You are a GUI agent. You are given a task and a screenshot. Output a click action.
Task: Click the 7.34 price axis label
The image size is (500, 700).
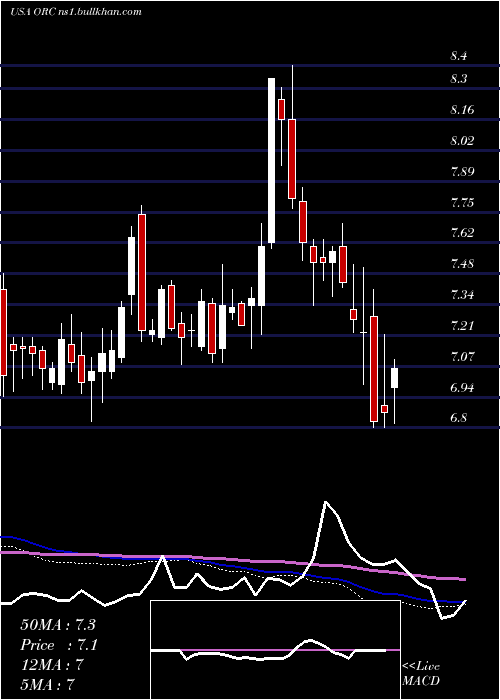pos(462,295)
